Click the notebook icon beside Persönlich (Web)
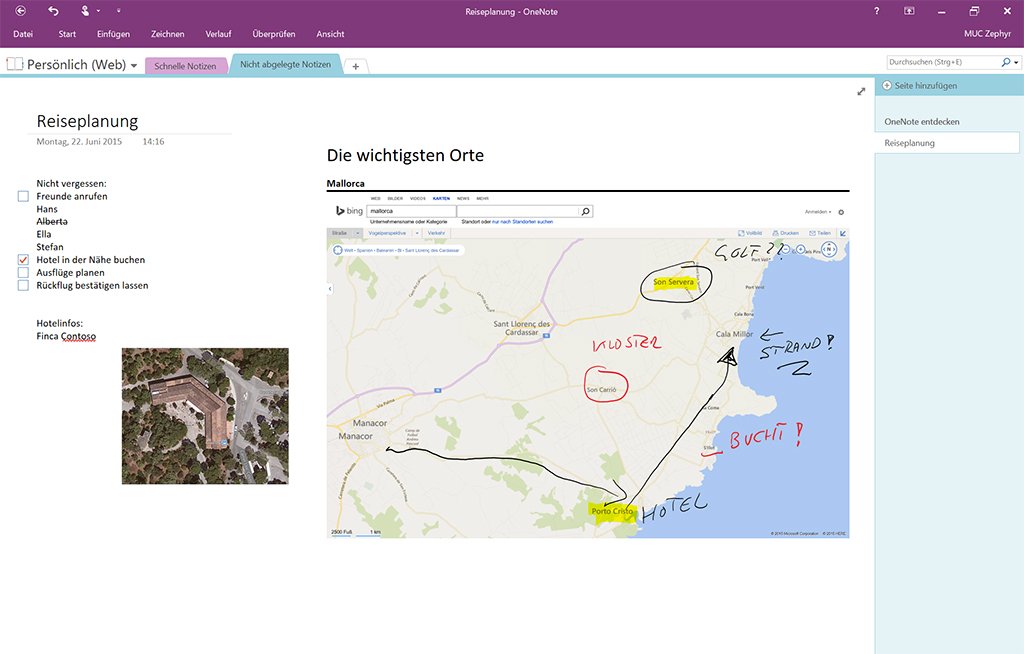Viewport: 1024px width, 654px height. [x=14, y=65]
